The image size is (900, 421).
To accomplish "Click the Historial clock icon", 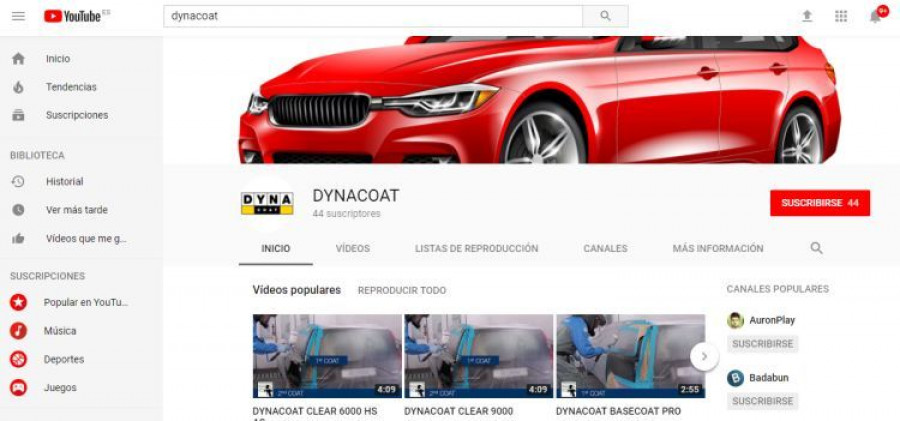I will 18,181.
